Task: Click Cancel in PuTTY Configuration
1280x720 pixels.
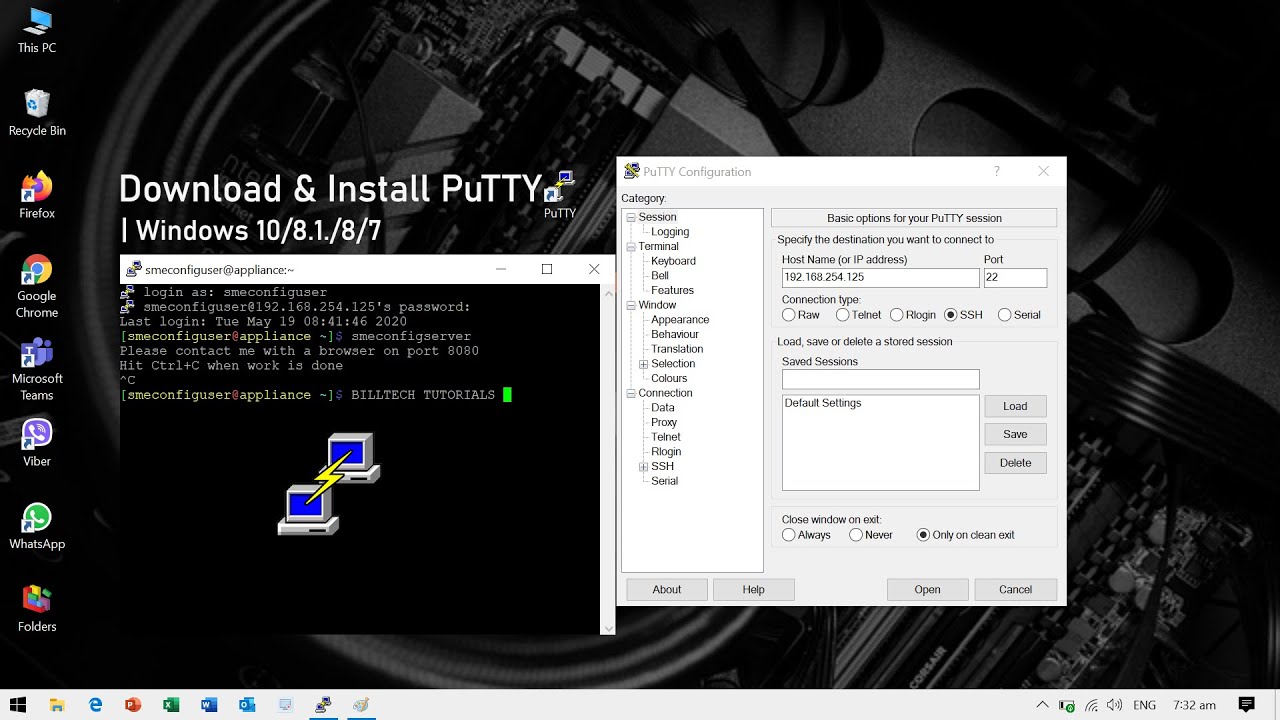Action: (1015, 589)
